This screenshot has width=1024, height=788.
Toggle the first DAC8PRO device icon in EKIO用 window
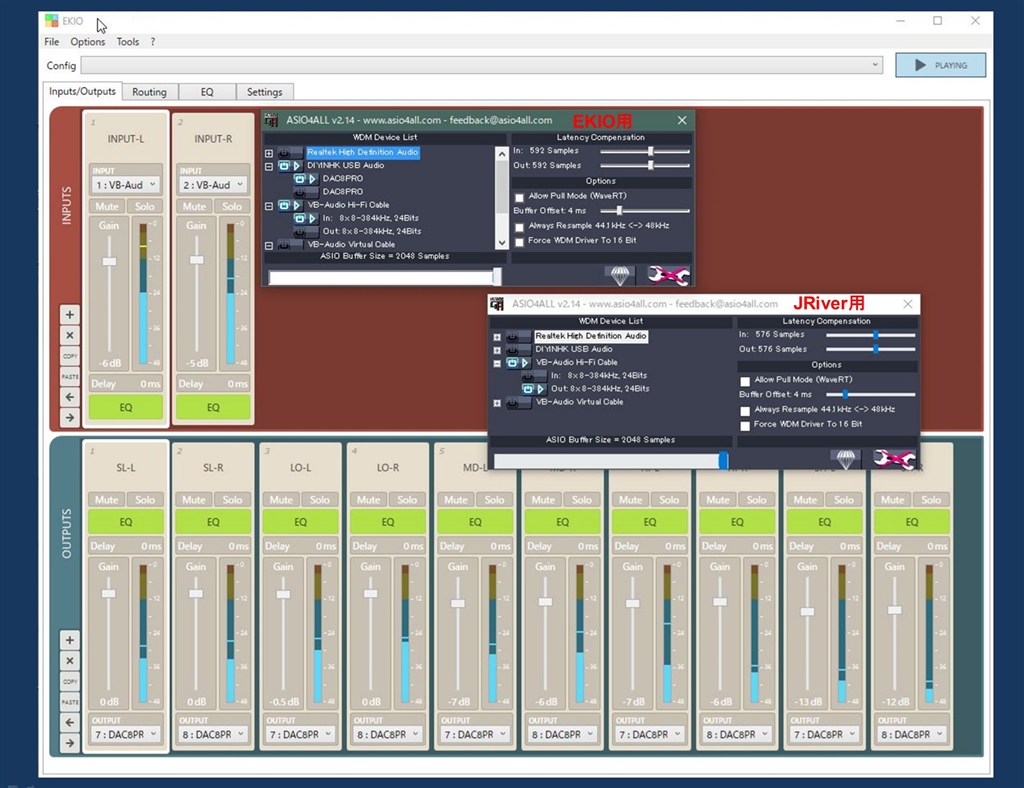click(300, 179)
